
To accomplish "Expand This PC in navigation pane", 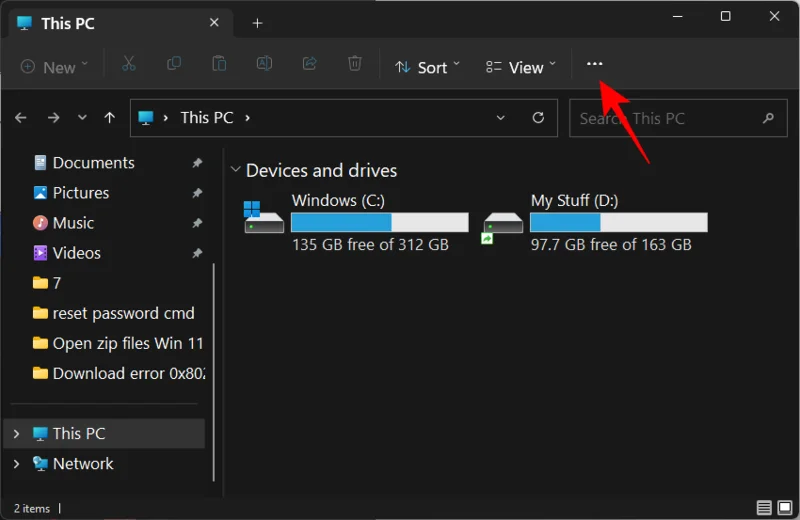I will 16,434.
